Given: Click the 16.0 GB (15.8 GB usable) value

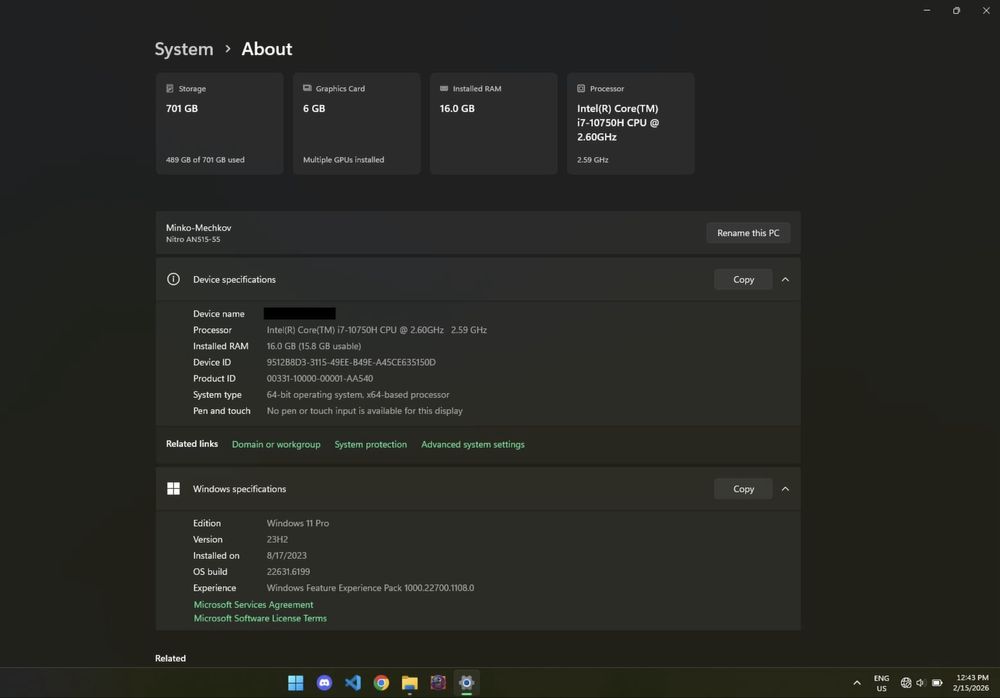Looking at the screenshot, I should coord(314,346).
